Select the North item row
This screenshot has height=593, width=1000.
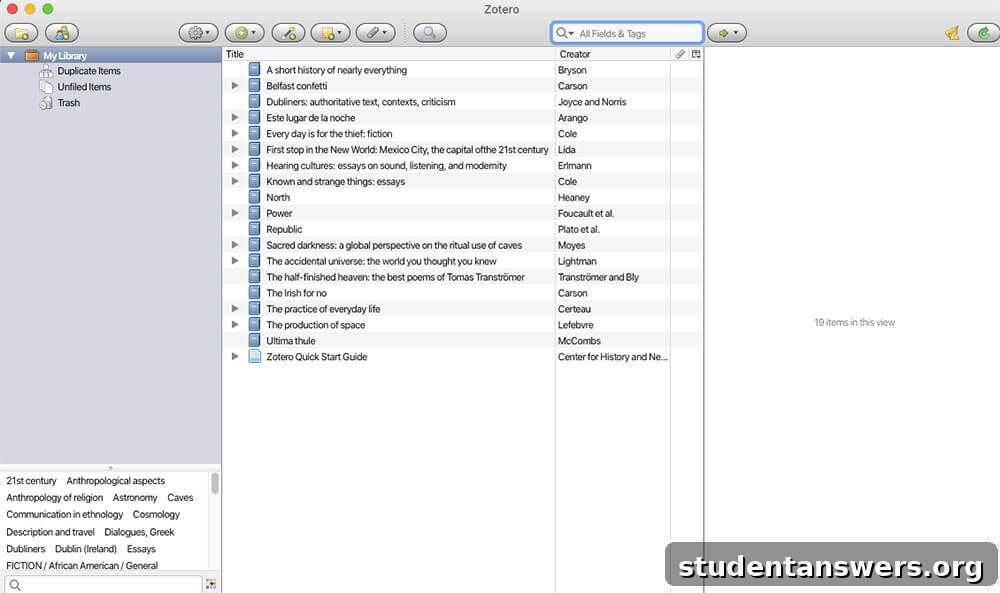coord(463,197)
